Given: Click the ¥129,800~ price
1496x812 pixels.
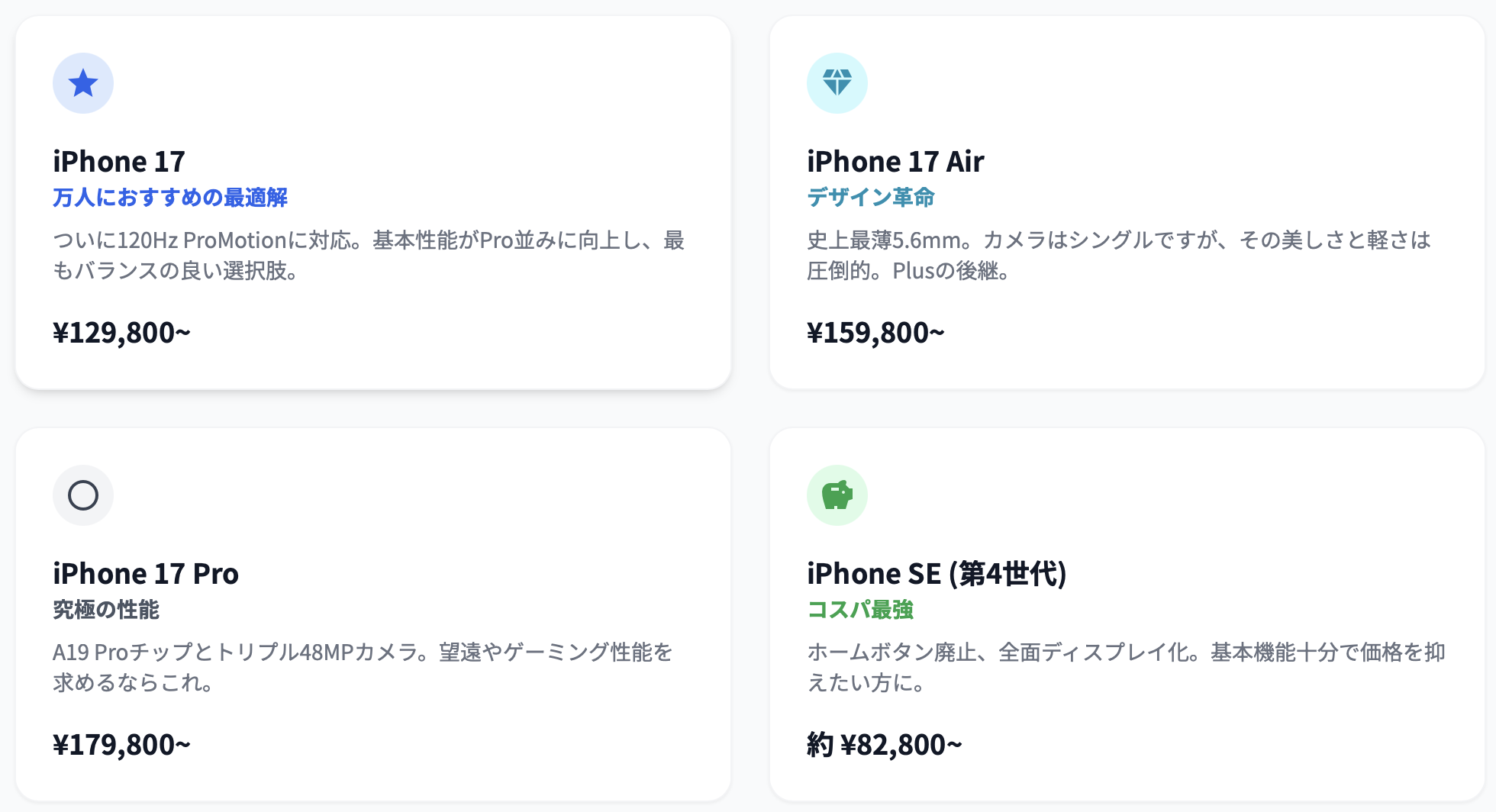Looking at the screenshot, I should click(x=121, y=333).
